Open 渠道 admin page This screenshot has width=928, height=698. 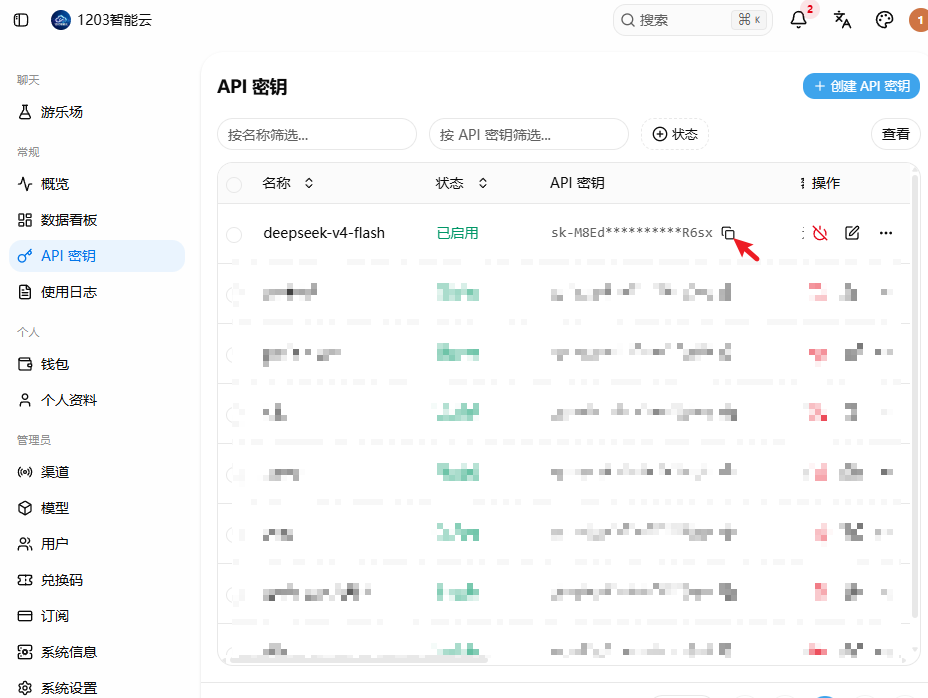pos(97,472)
